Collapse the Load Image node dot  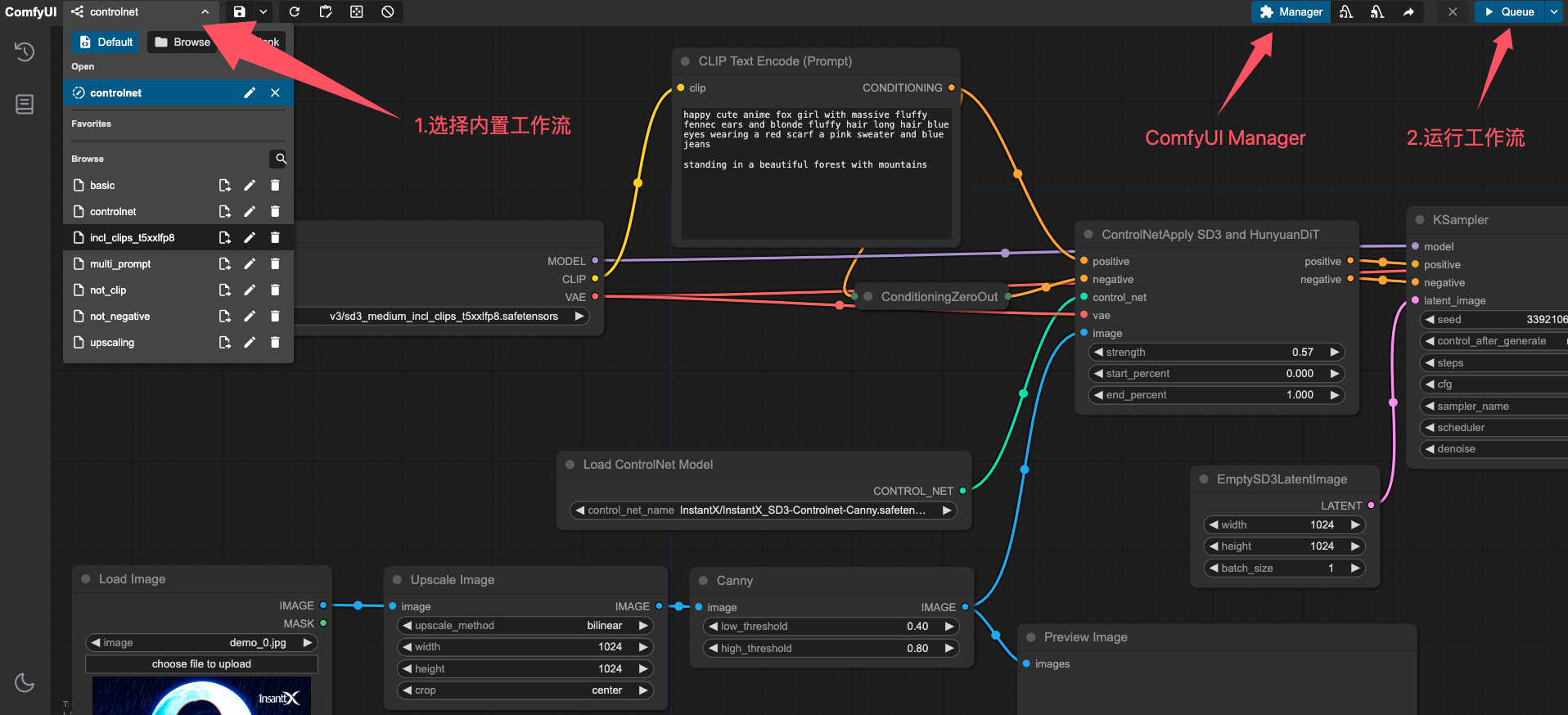(86, 578)
